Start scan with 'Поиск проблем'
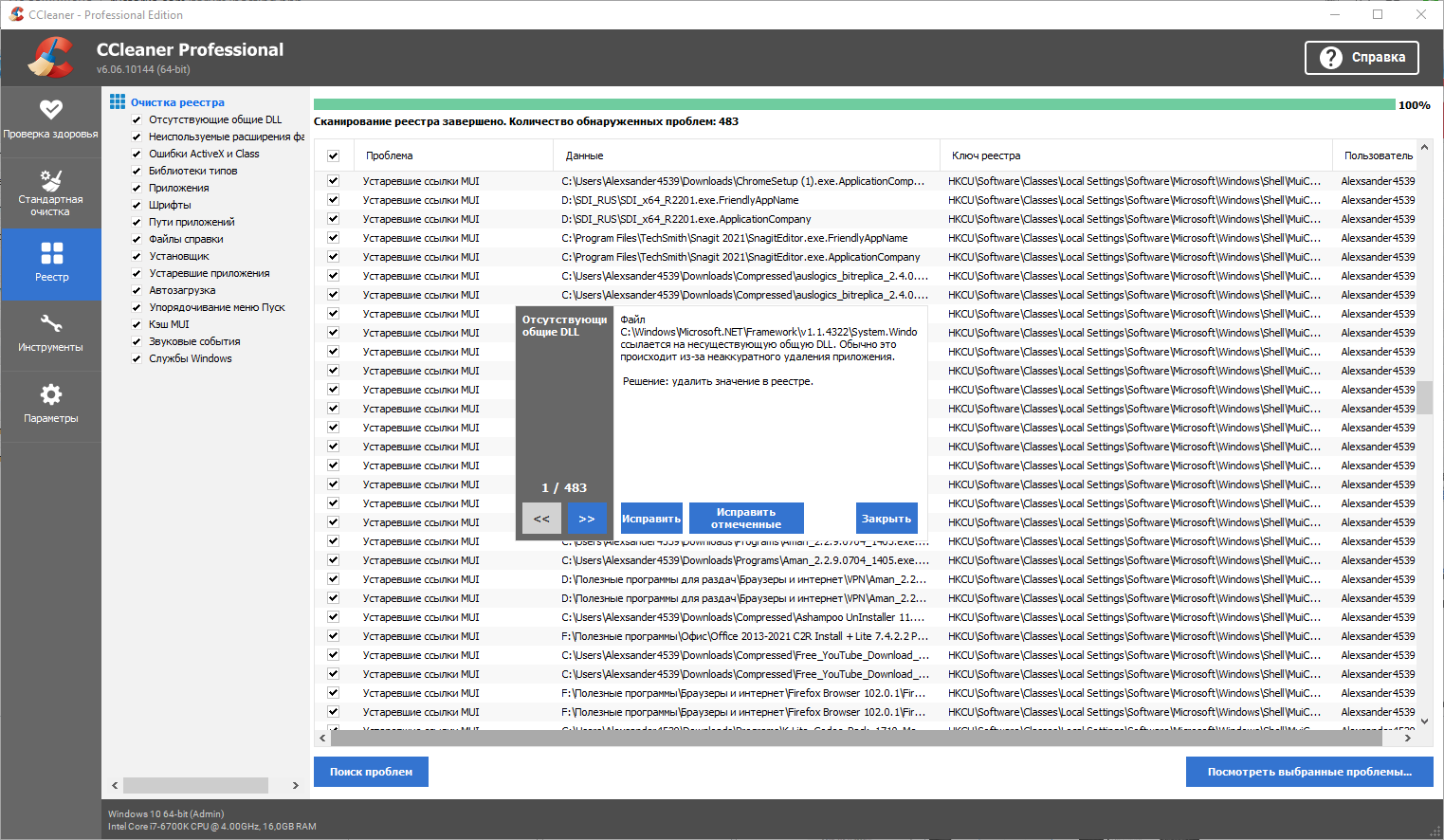The width and height of the screenshot is (1444, 840). [x=371, y=772]
